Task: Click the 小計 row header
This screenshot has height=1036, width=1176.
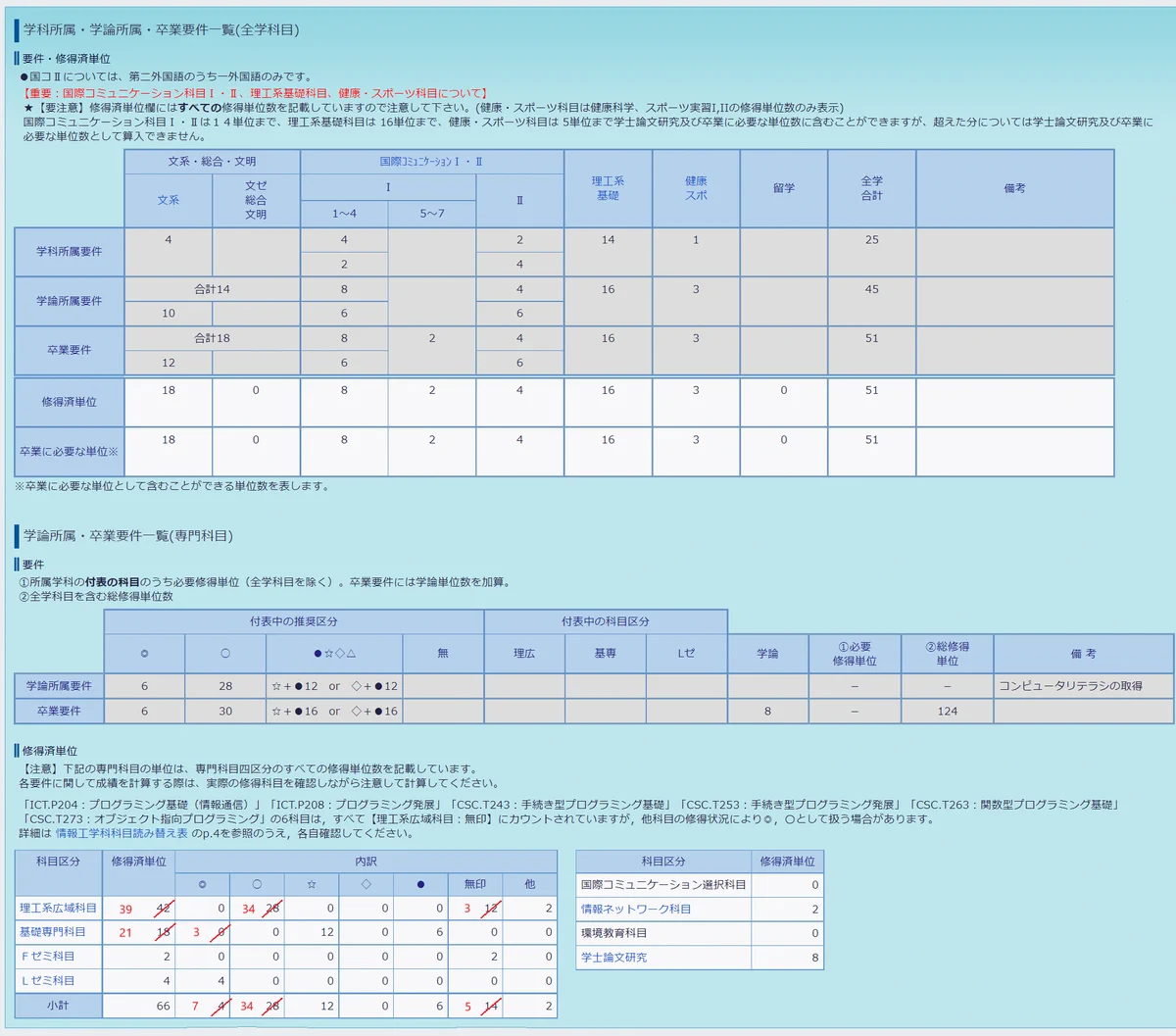Action: 58,1006
